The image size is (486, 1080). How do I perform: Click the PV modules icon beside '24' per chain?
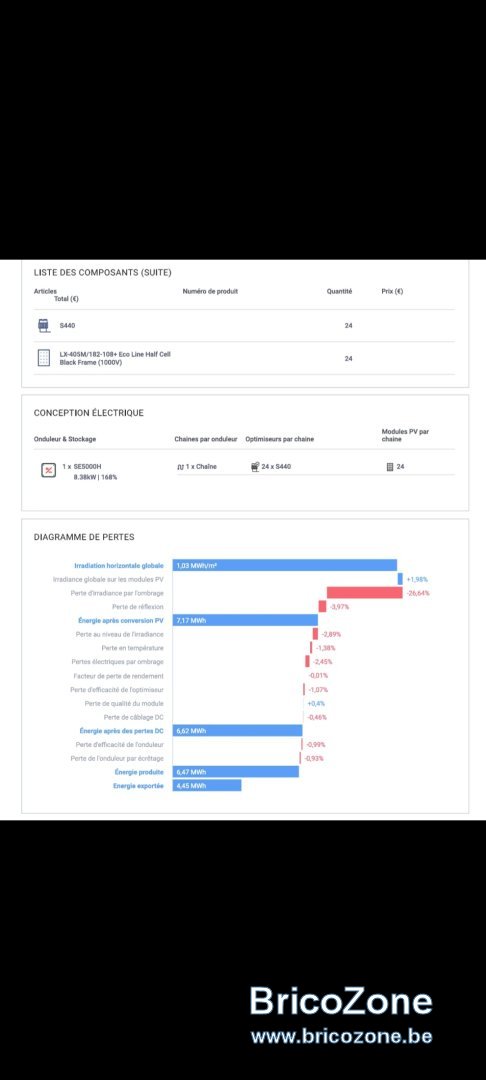[x=390, y=467]
